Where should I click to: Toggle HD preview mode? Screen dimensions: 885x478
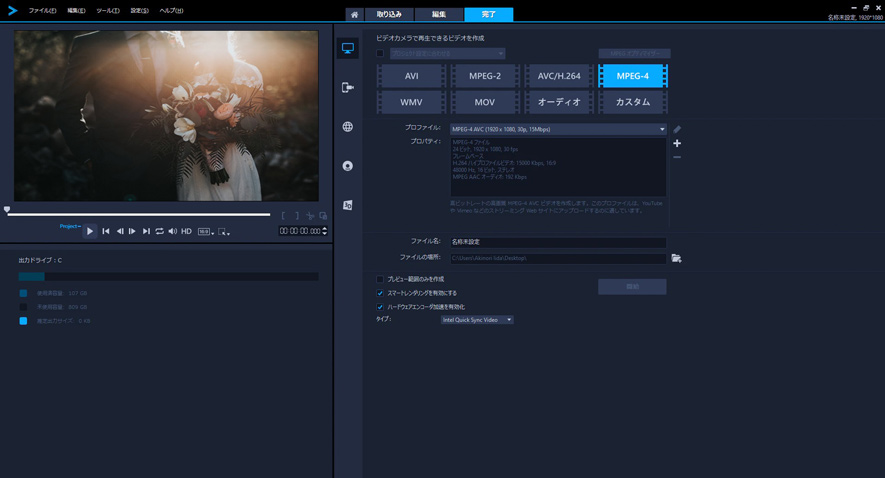click(186, 231)
